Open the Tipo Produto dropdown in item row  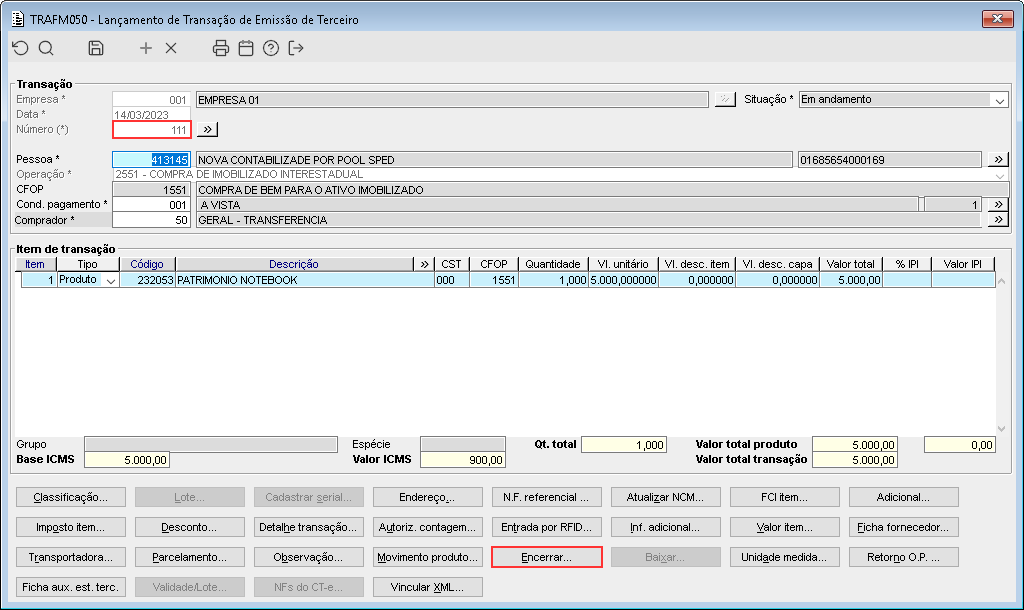111,280
